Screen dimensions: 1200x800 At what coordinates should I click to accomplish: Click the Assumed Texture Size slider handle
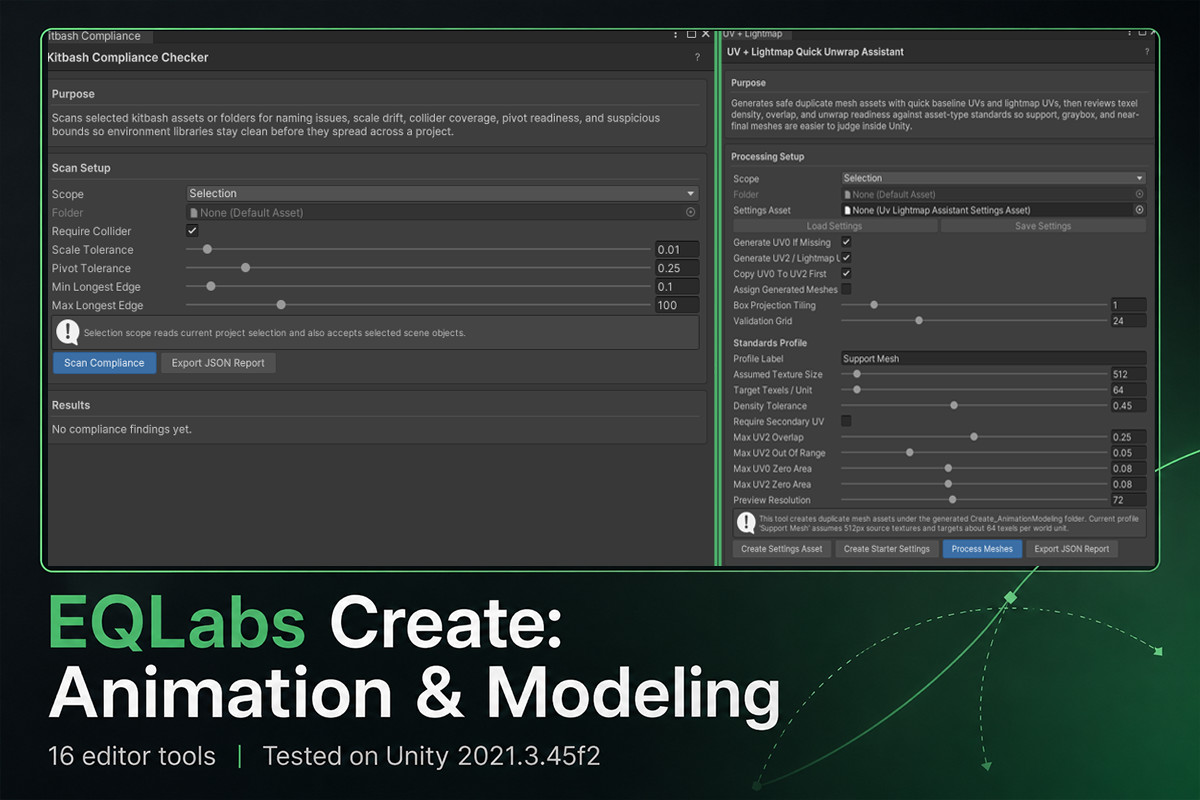pyautogui.click(x=857, y=374)
